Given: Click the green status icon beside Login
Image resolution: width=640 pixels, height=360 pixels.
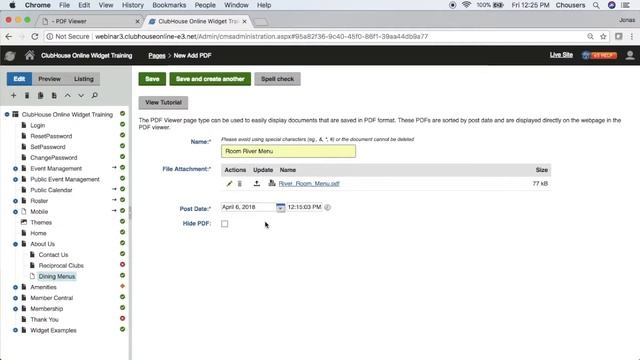Looking at the screenshot, I should tap(122, 124).
